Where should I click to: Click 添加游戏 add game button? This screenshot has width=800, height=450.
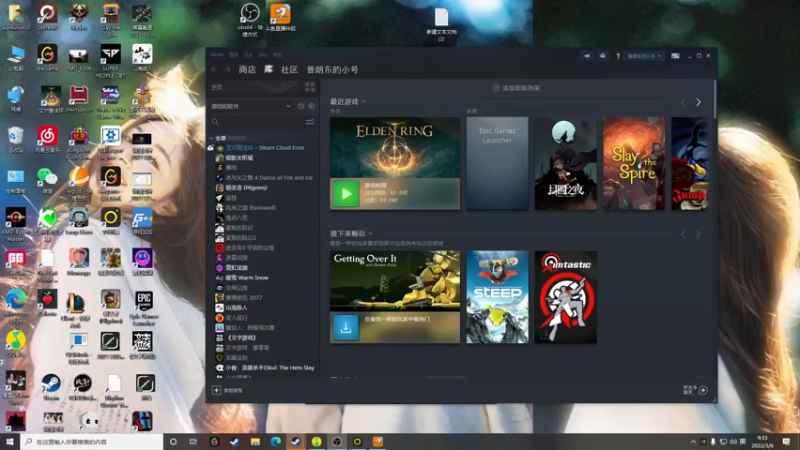click(228, 390)
